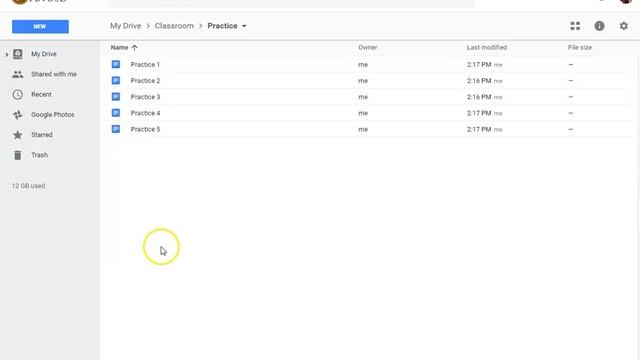Image resolution: width=640 pixels, height=360 pixels.
Task: Sort by Name column header
Action: [119, 47]
